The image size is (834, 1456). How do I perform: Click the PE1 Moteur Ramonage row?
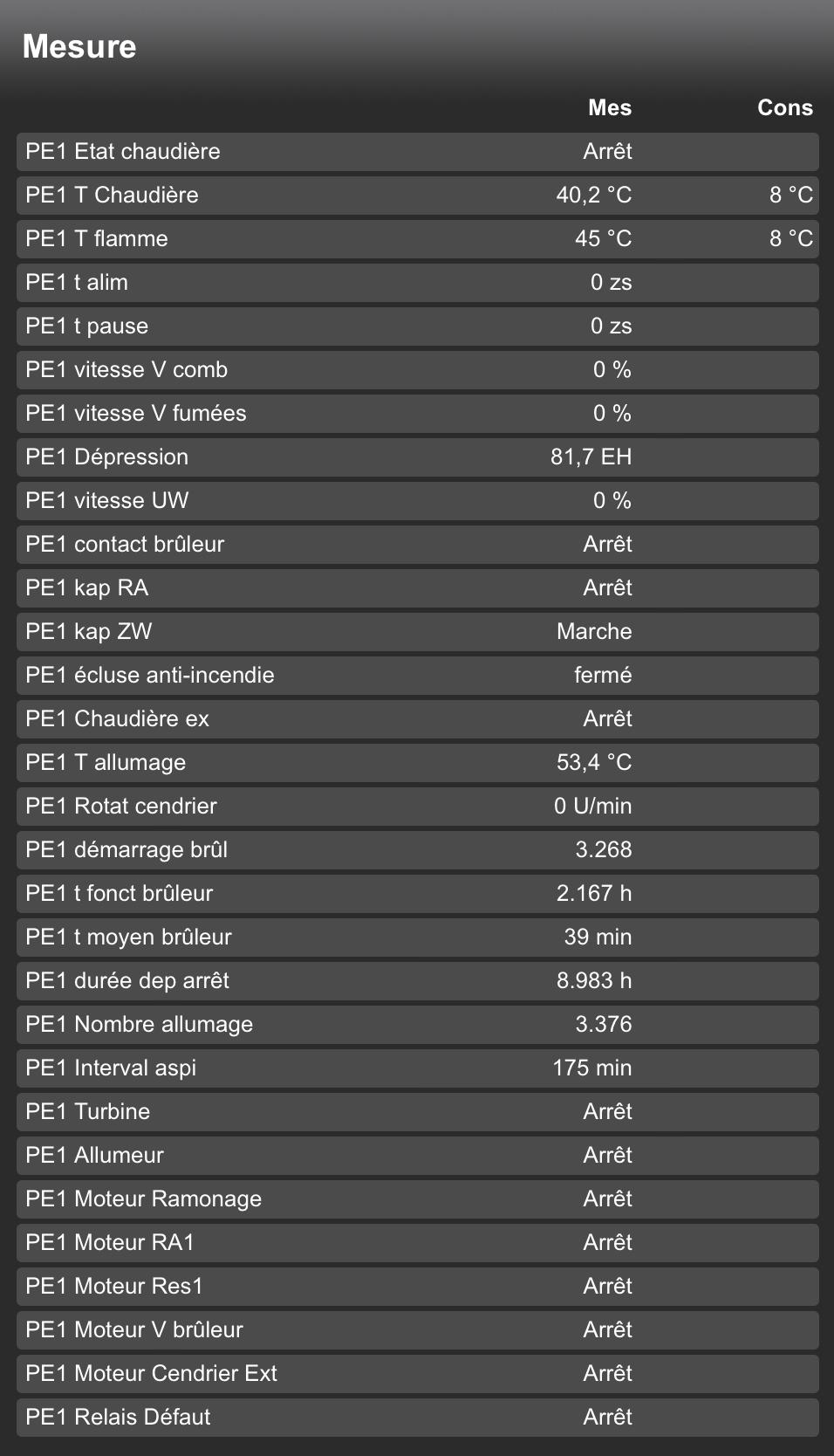pyautogui.click(x=417, y=1199)
